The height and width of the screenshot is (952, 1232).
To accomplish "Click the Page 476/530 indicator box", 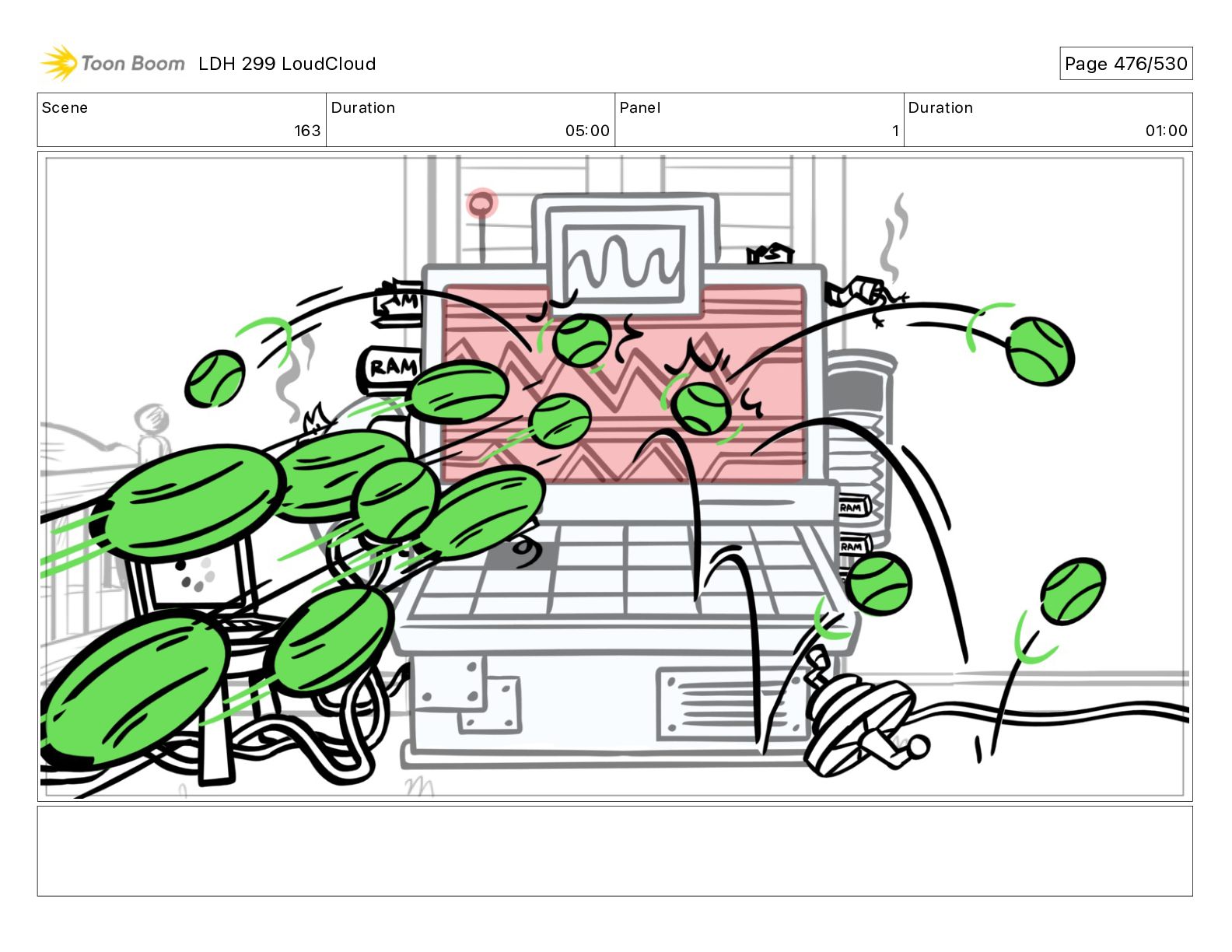I will coord(1125,64).
